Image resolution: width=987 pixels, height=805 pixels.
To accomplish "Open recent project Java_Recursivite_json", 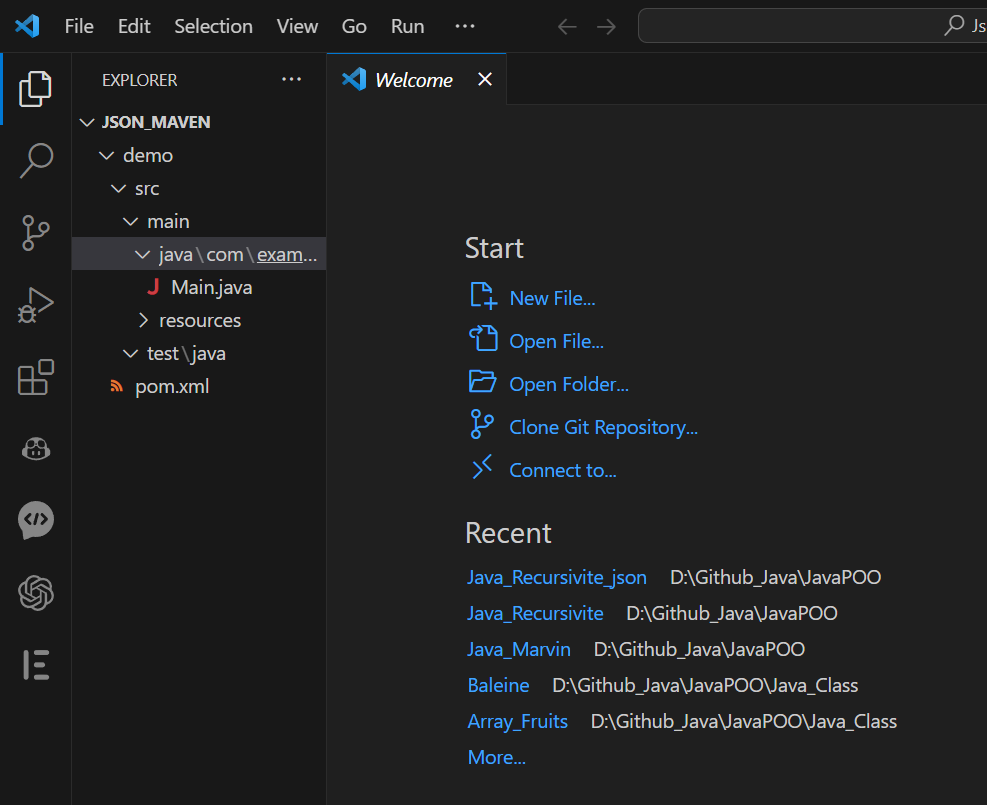I will 557,578.
